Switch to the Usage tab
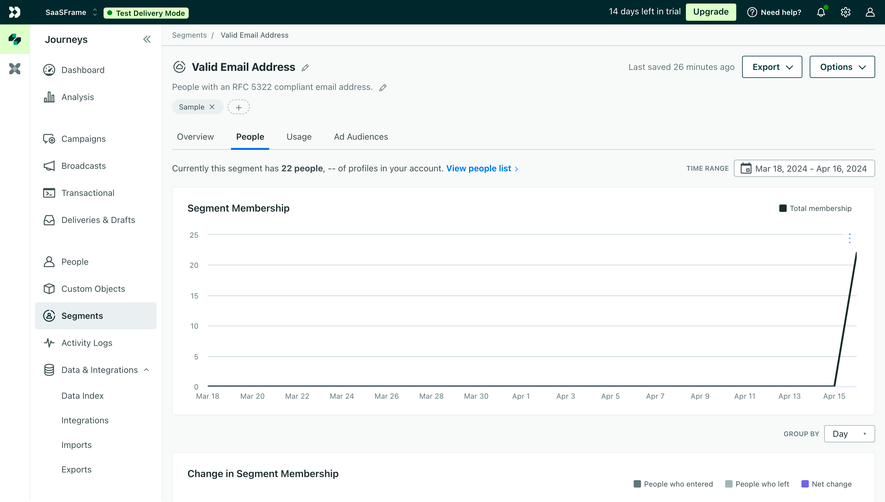Viewport: 885px width, 502px height. [299, 137]
